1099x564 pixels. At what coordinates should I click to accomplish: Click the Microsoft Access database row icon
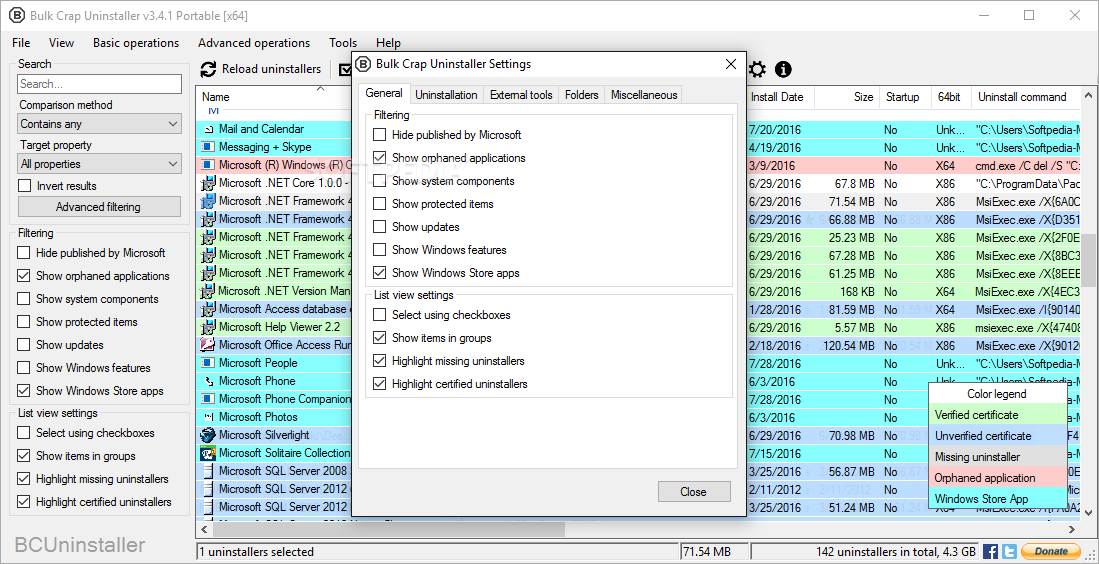point(207,309)
